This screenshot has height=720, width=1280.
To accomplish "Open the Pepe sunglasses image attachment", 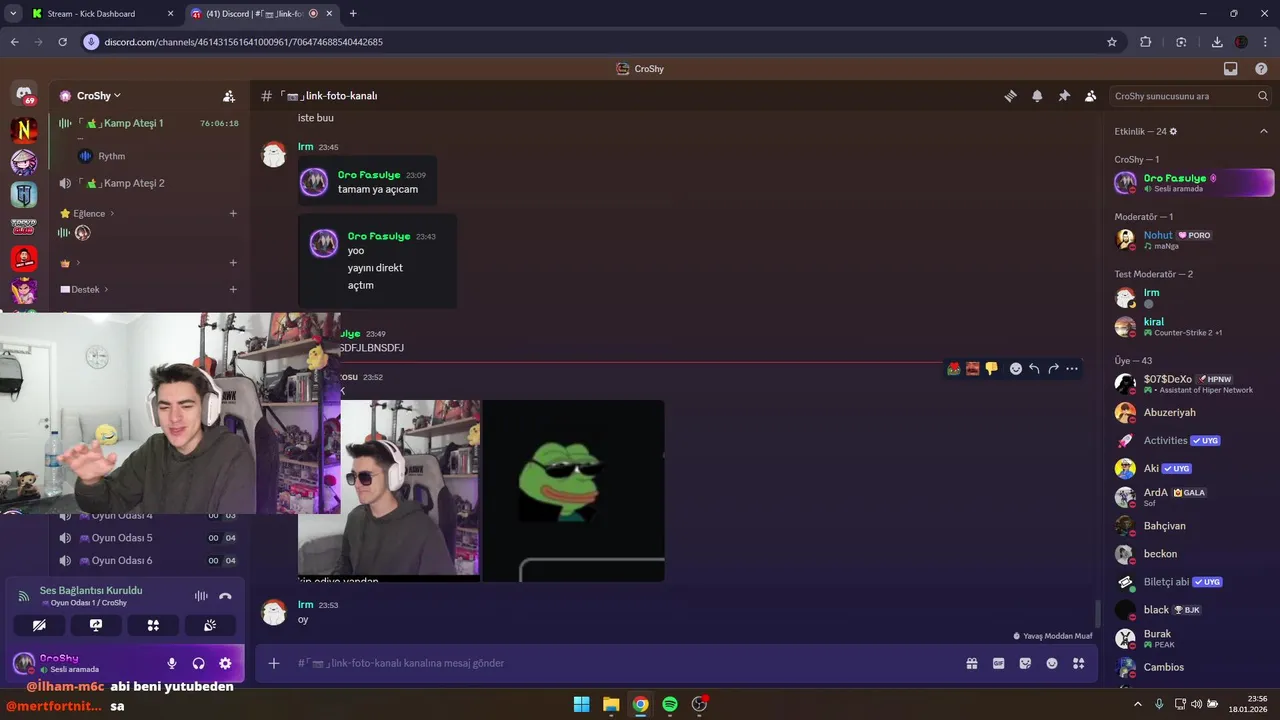I will (x=574, y=491).
